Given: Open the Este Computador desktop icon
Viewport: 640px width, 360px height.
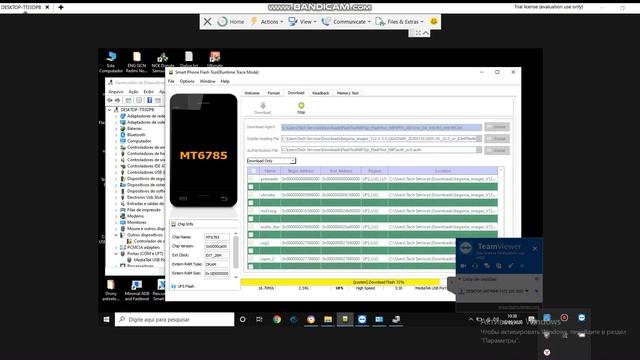Looking at the screenshot, I should coord(111,62).
